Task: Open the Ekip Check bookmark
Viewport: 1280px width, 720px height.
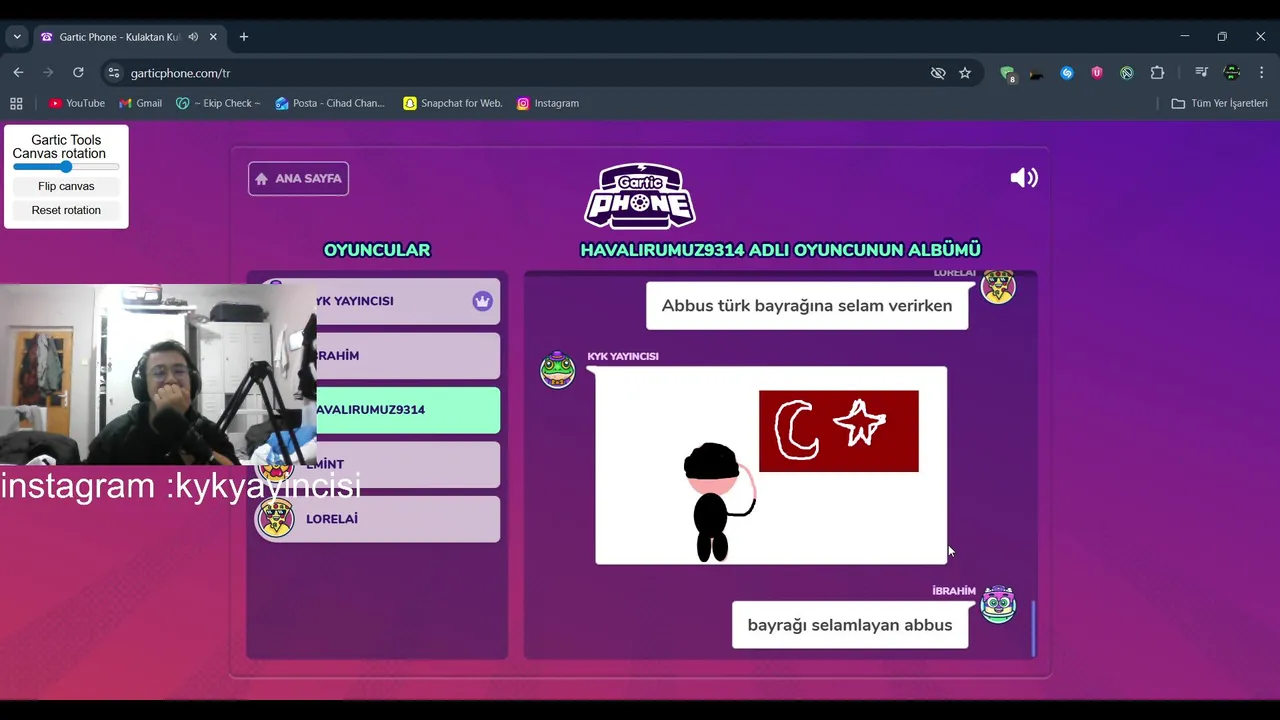Action: 218,103
